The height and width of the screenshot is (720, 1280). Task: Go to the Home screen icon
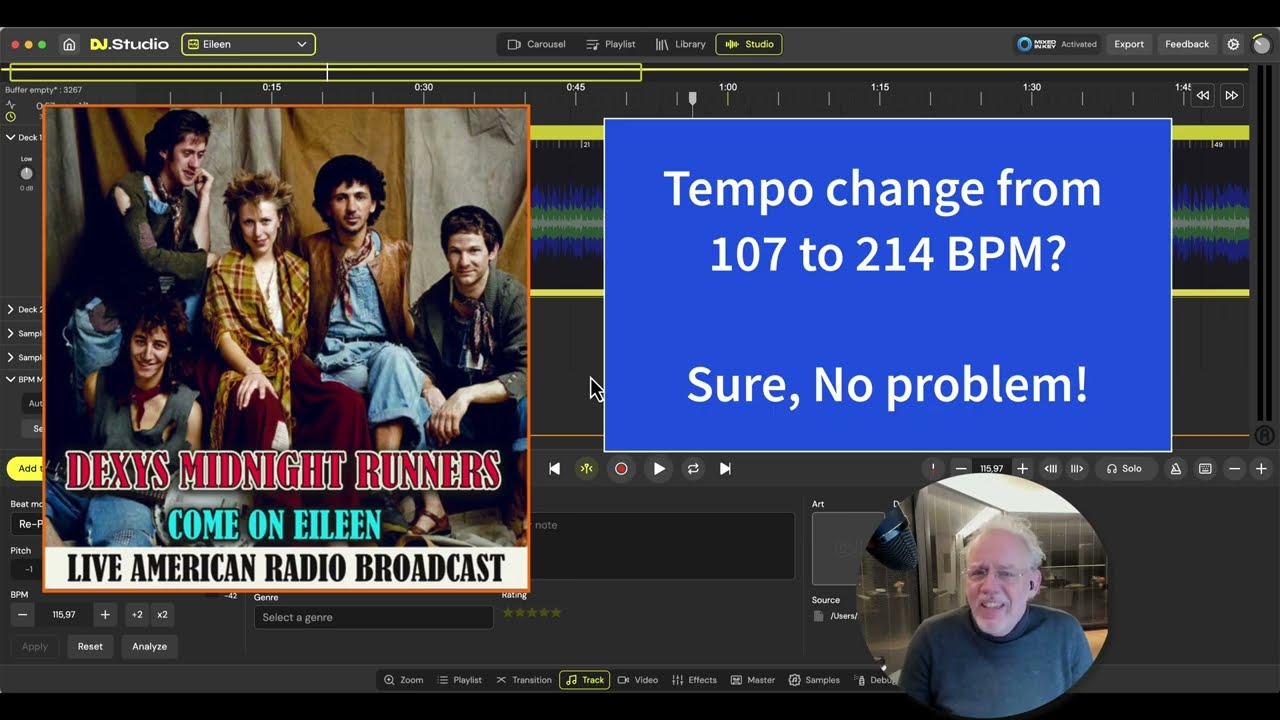click(x=69, y=44)
